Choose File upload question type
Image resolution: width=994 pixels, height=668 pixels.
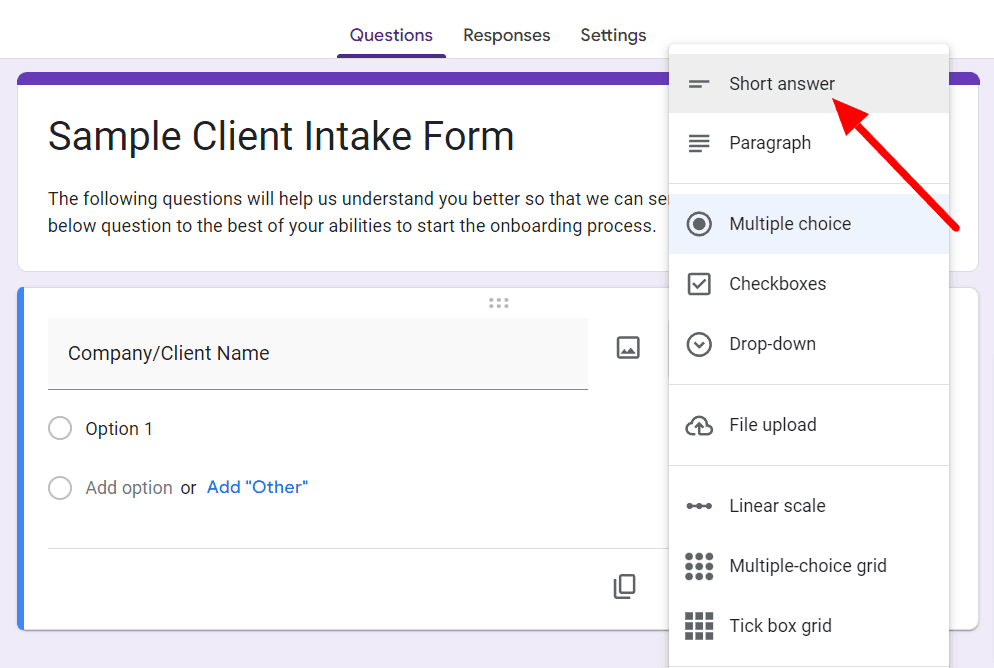point(809,425)
